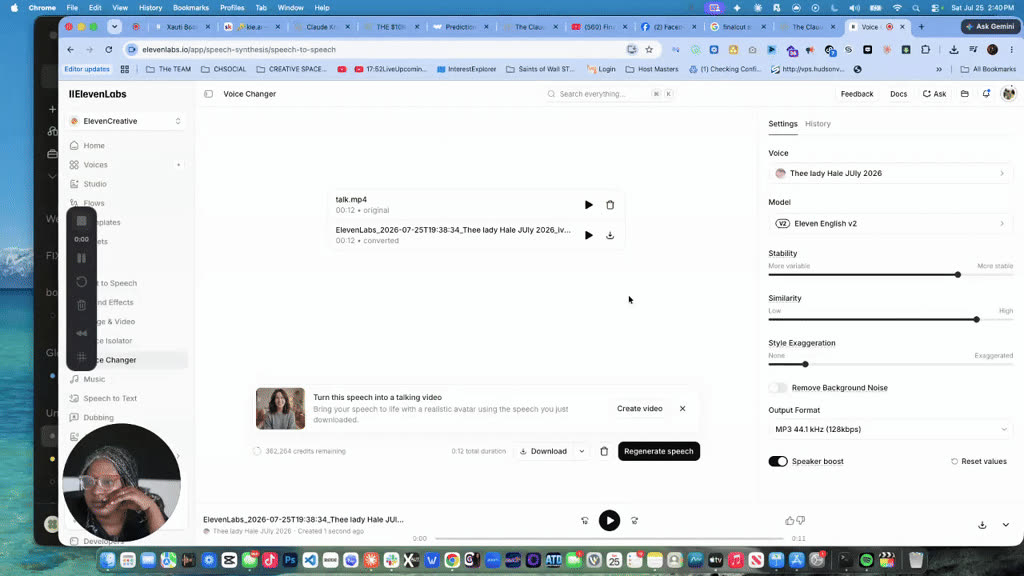Click the Similarity slider handle
The height and width of the screenshot is (576, 1024).
[x=976, y=320]
